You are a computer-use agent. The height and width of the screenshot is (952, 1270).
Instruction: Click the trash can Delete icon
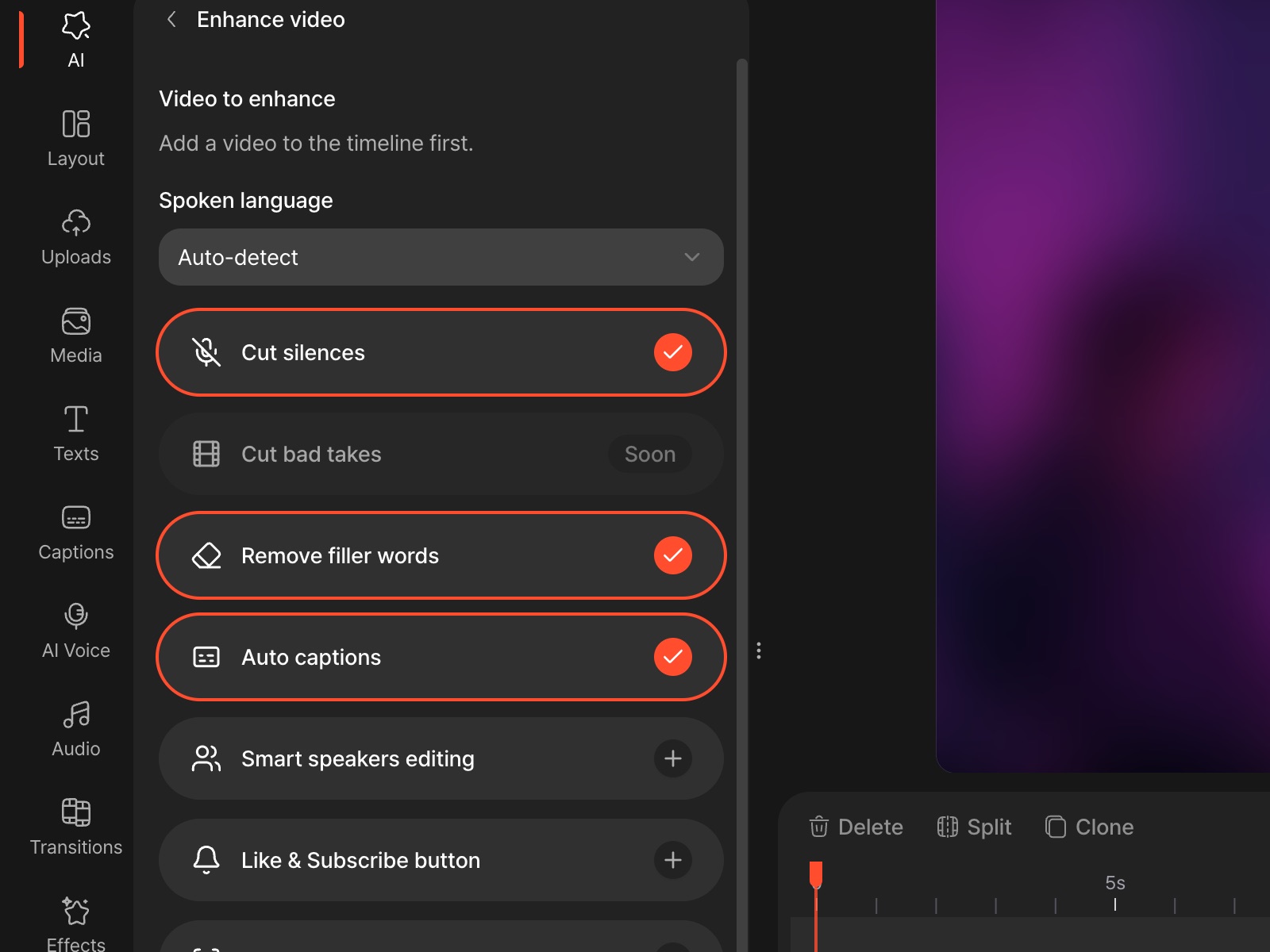tap(818, 827)
